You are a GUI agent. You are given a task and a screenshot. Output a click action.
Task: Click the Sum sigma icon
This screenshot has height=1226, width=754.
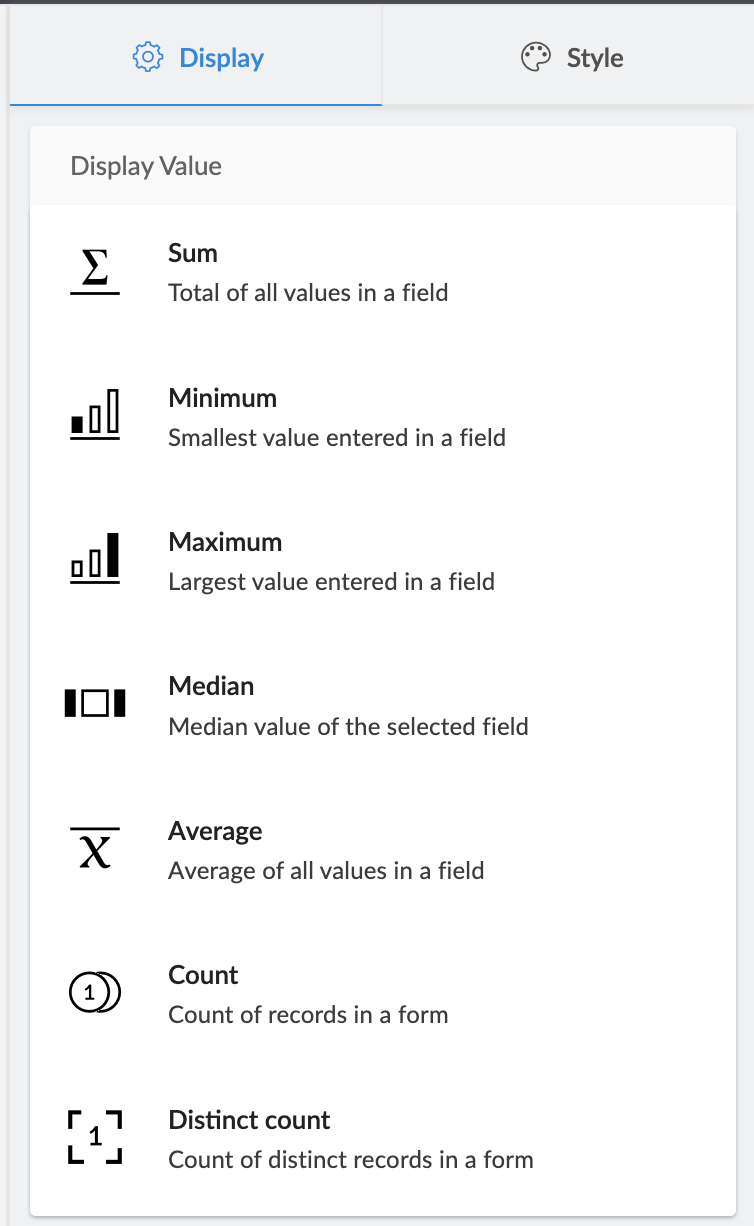click(x=95, y=273)
